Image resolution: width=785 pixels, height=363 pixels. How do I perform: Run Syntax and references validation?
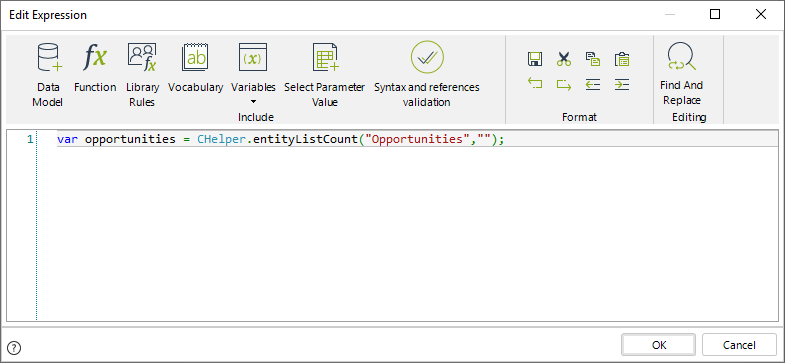pyautogui.click(x=427, y=75)
